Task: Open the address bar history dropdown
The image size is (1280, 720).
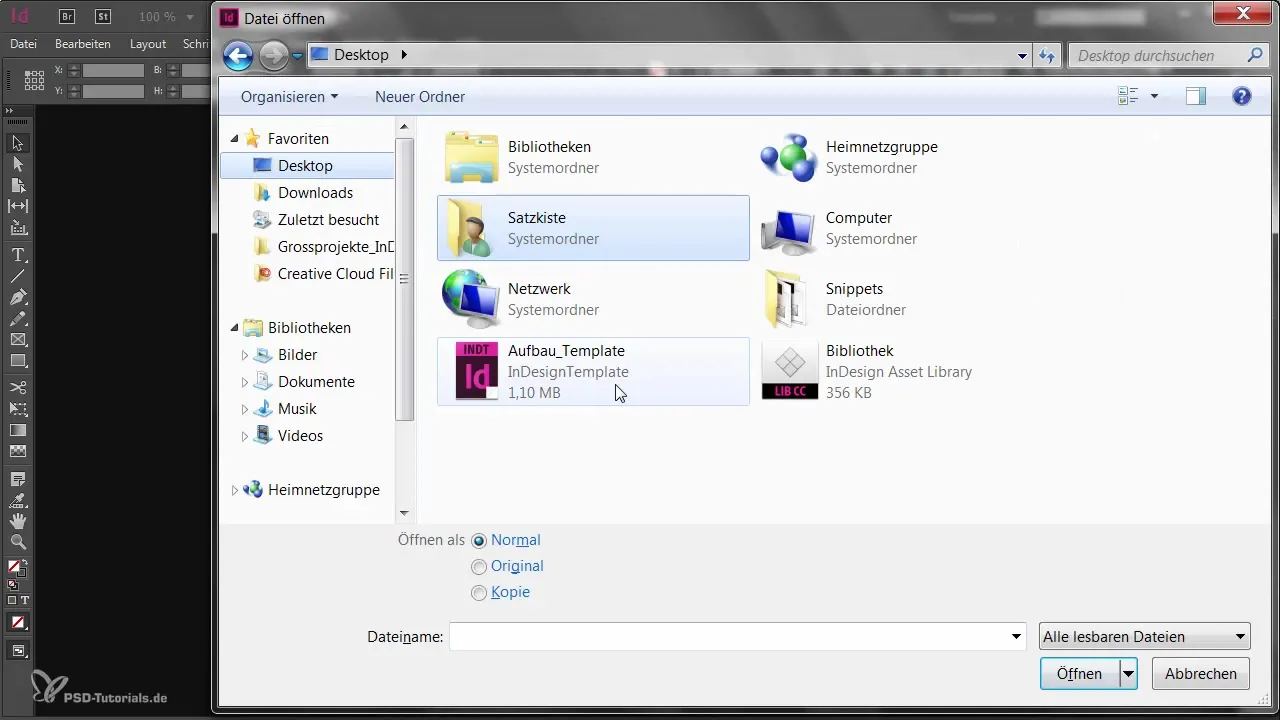Action: click(x=1022, y=56)
